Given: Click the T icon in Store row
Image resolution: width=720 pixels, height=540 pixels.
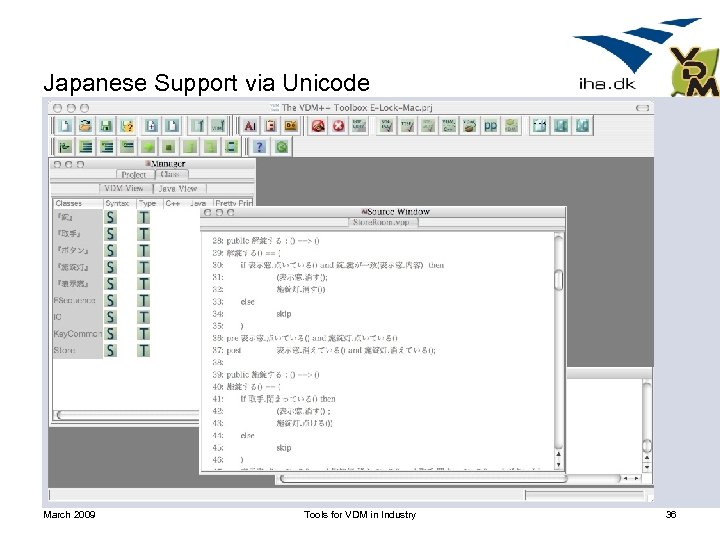Looking at the screenshot, I should click(x=144, y=350).
